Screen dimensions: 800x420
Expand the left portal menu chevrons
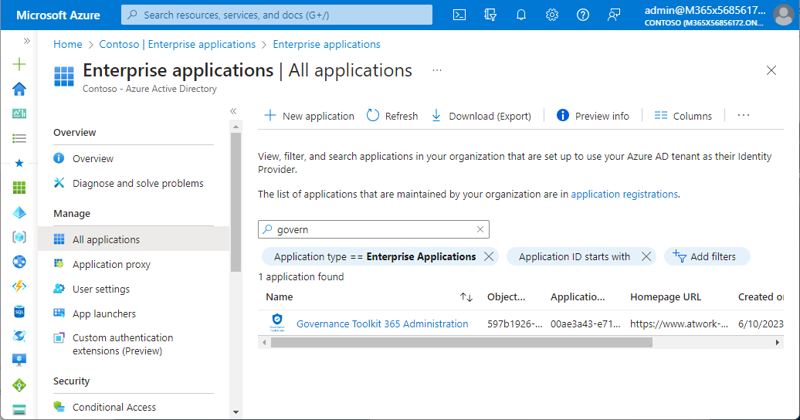(27, 41)
